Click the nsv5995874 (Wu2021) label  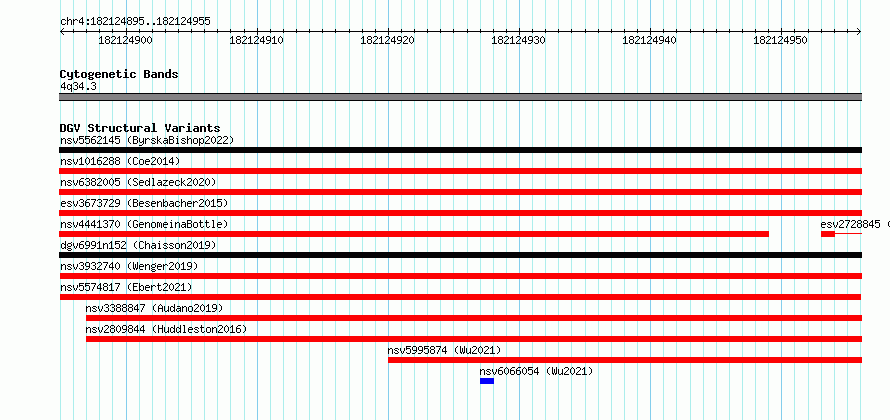(x=444, y=350)
